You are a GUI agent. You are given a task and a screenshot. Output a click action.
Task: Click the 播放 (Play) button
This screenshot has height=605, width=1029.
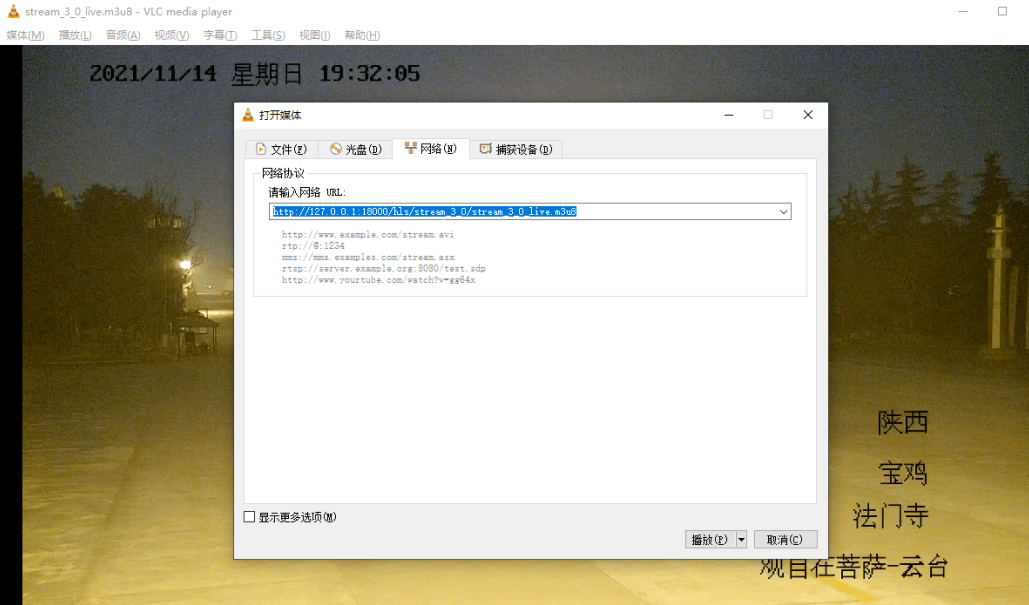708,539
